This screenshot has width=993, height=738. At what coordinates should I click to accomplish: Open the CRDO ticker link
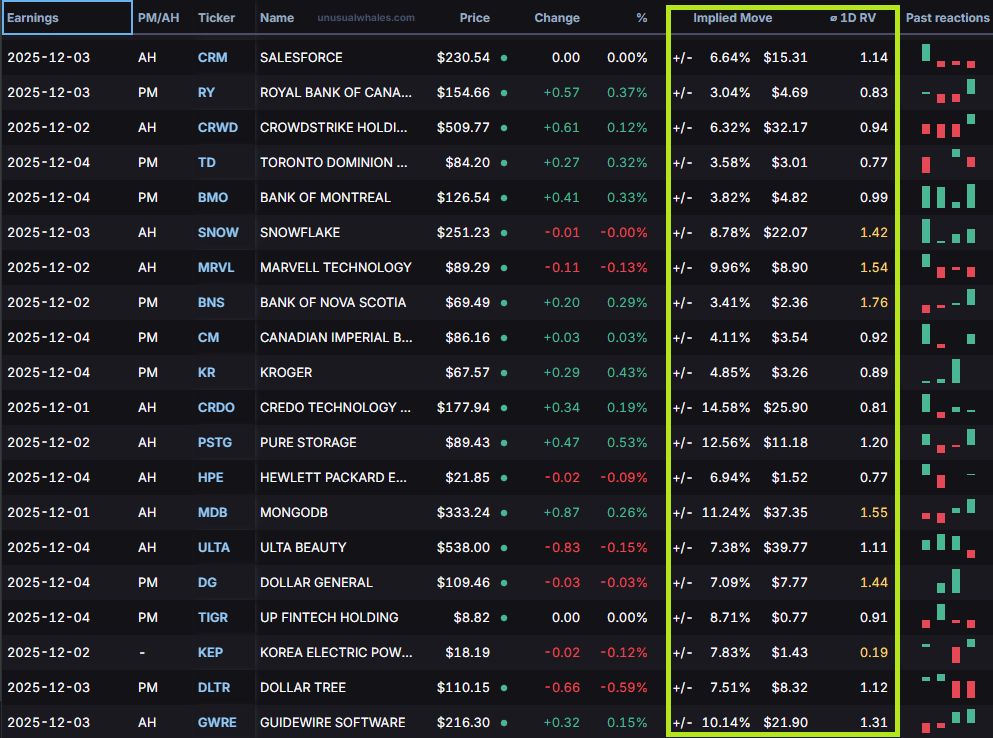pyautogui.click(x=217, y=408)
